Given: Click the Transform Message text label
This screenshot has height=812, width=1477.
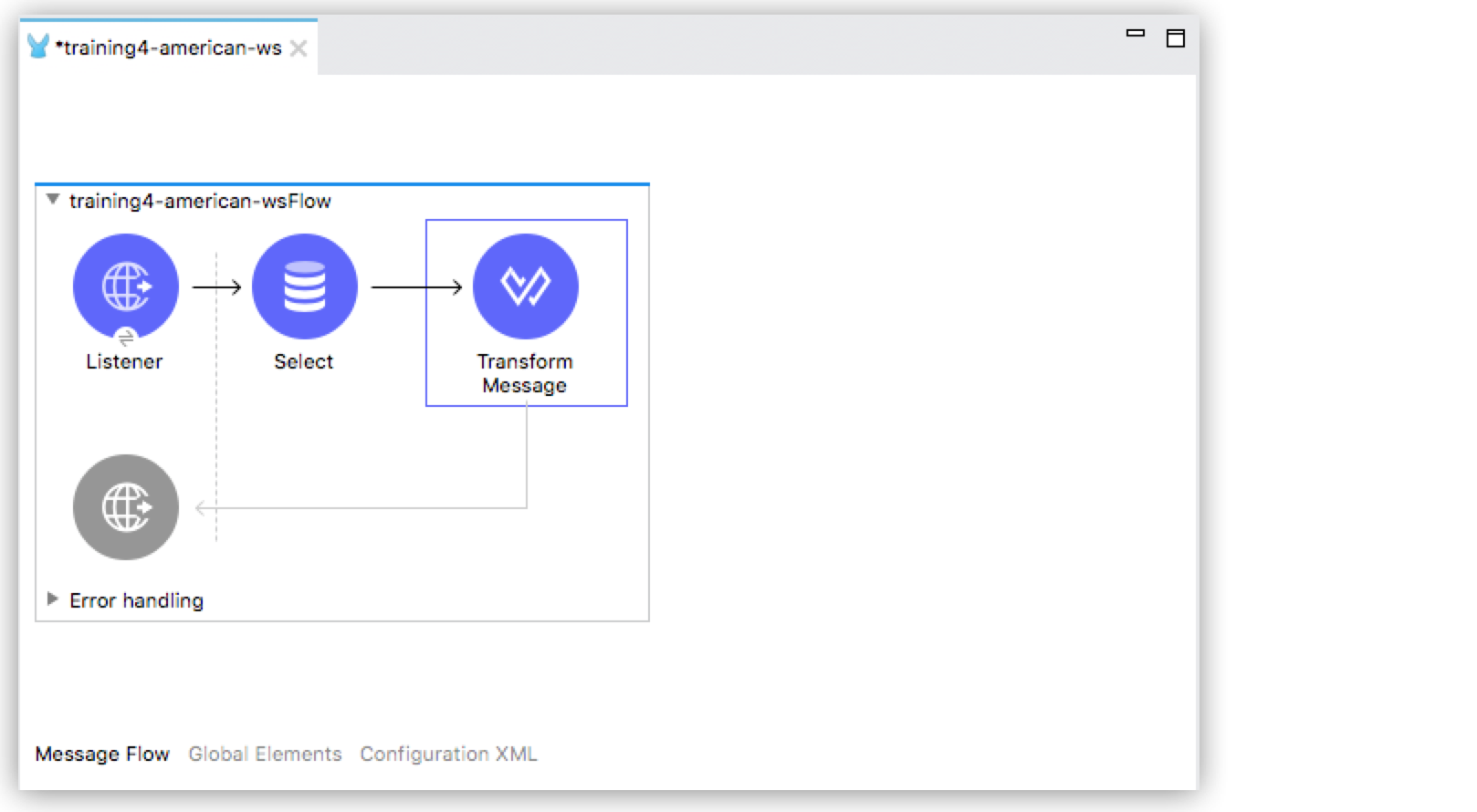Looking at the screenshot, I should (x=525, y=373).
